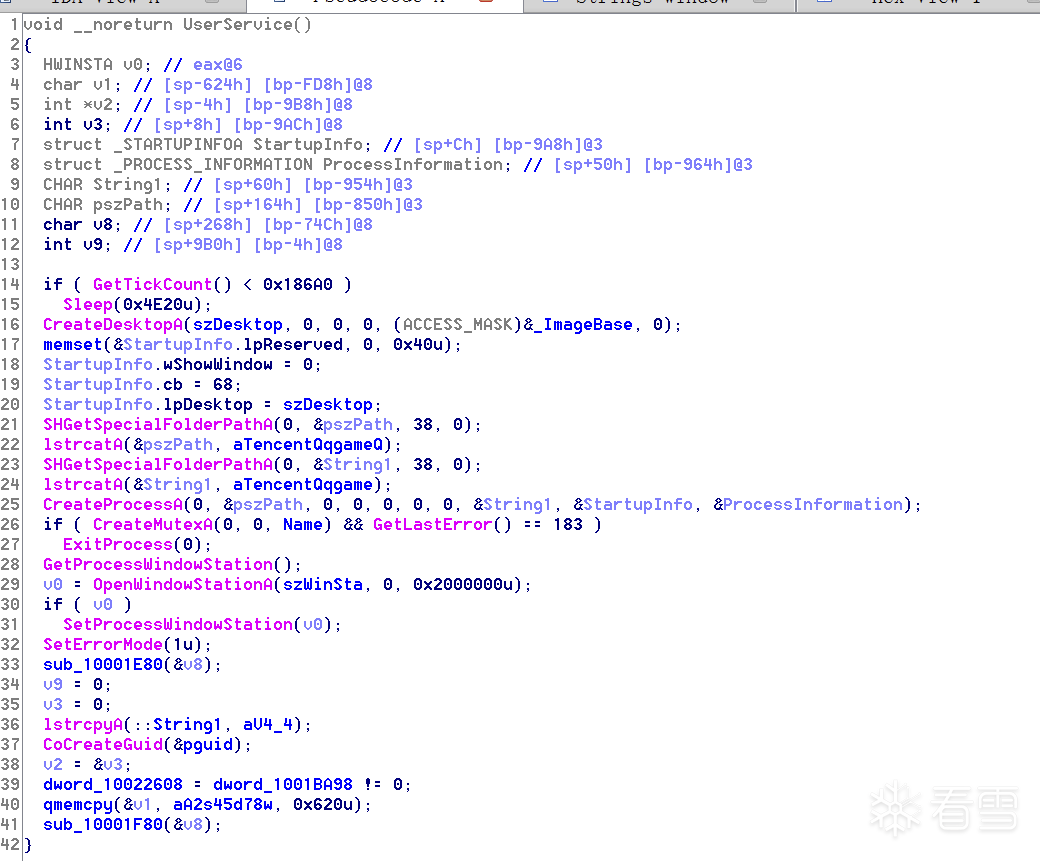Select the aTencentQqgameQ string reference
The height and width of the screenshot is (861, 1040).
(x=308, y=444)
